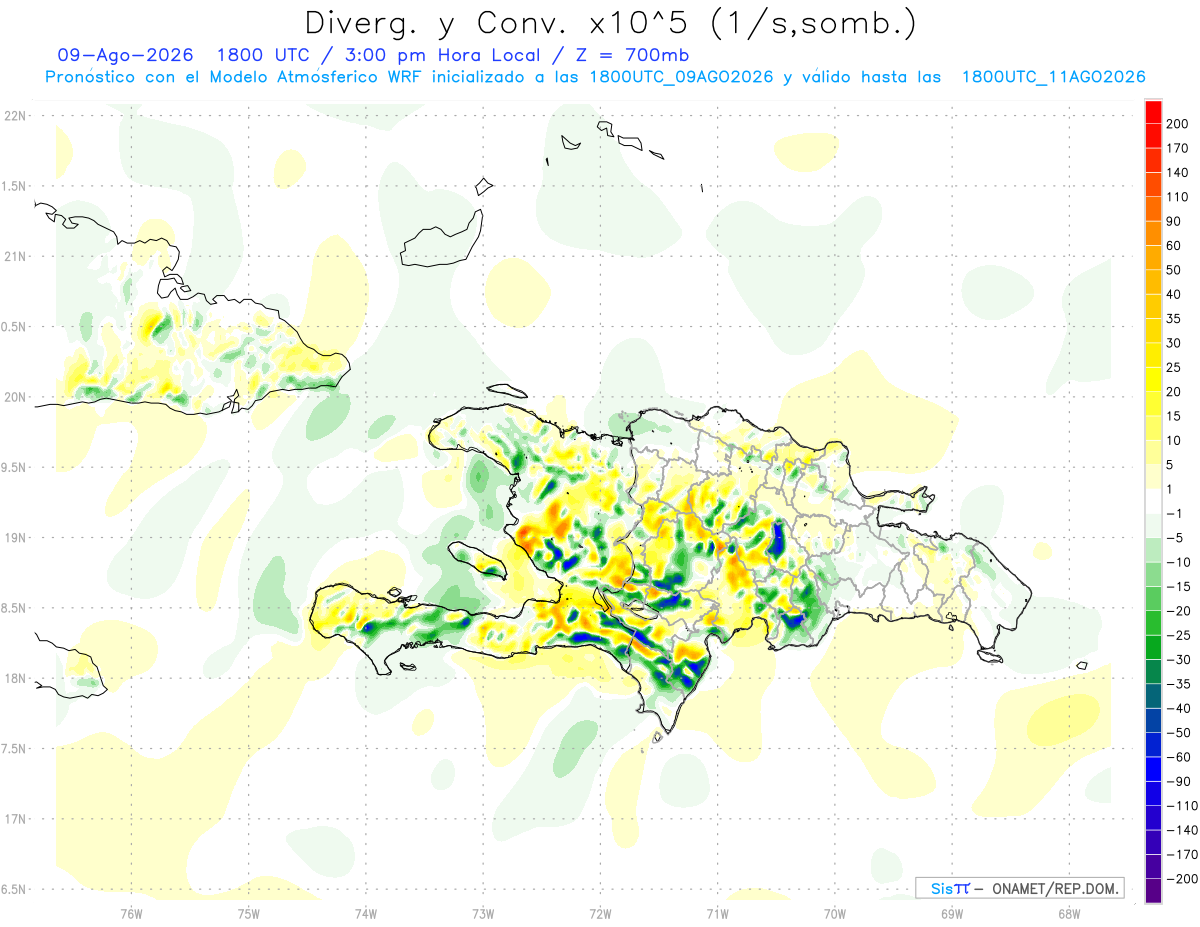This screenshot has height=927, width=1200.
Task: Click the '18N' latitude label
Action: [14, 679]
